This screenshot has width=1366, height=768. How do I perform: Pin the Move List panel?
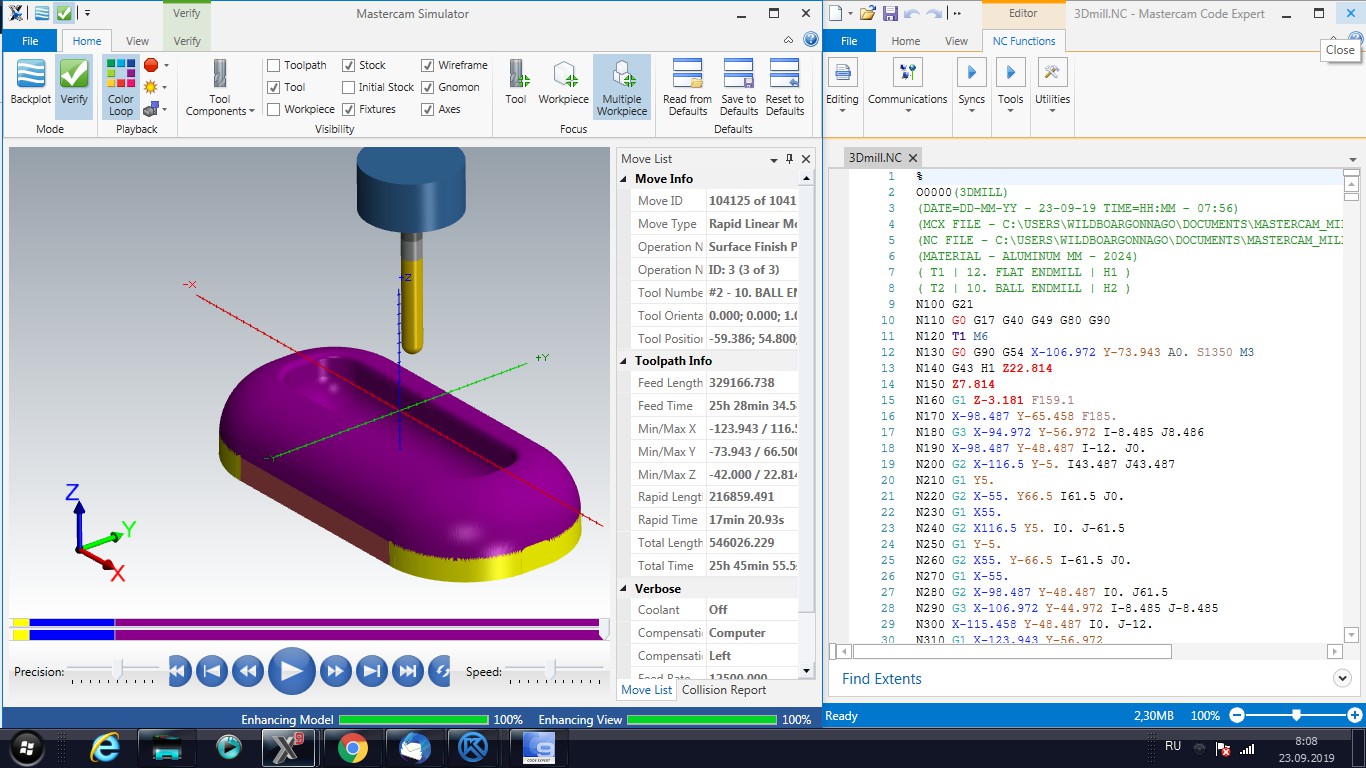pos(789,159)
